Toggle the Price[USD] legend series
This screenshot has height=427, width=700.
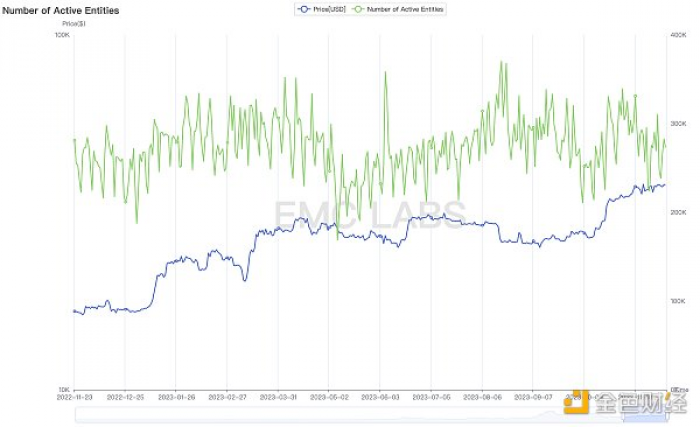(321, 9)
